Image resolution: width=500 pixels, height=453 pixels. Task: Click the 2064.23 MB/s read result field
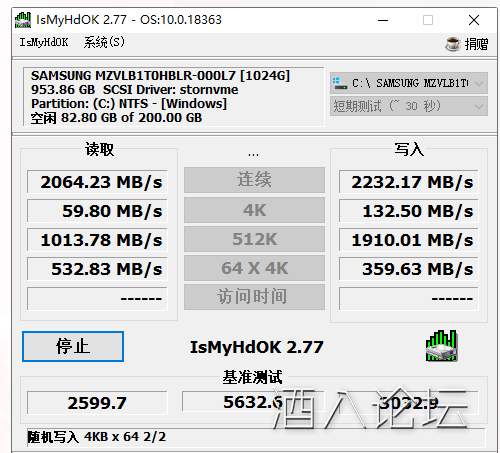(x=97, y=182)
